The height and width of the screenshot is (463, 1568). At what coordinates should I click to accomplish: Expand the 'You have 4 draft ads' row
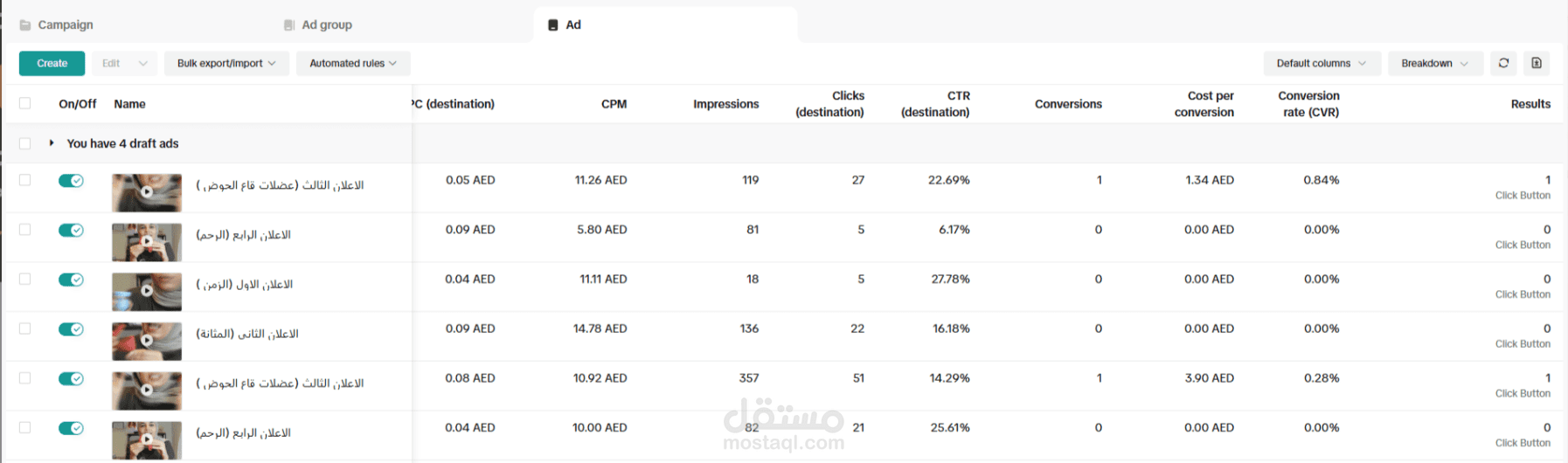coord(52,142)
